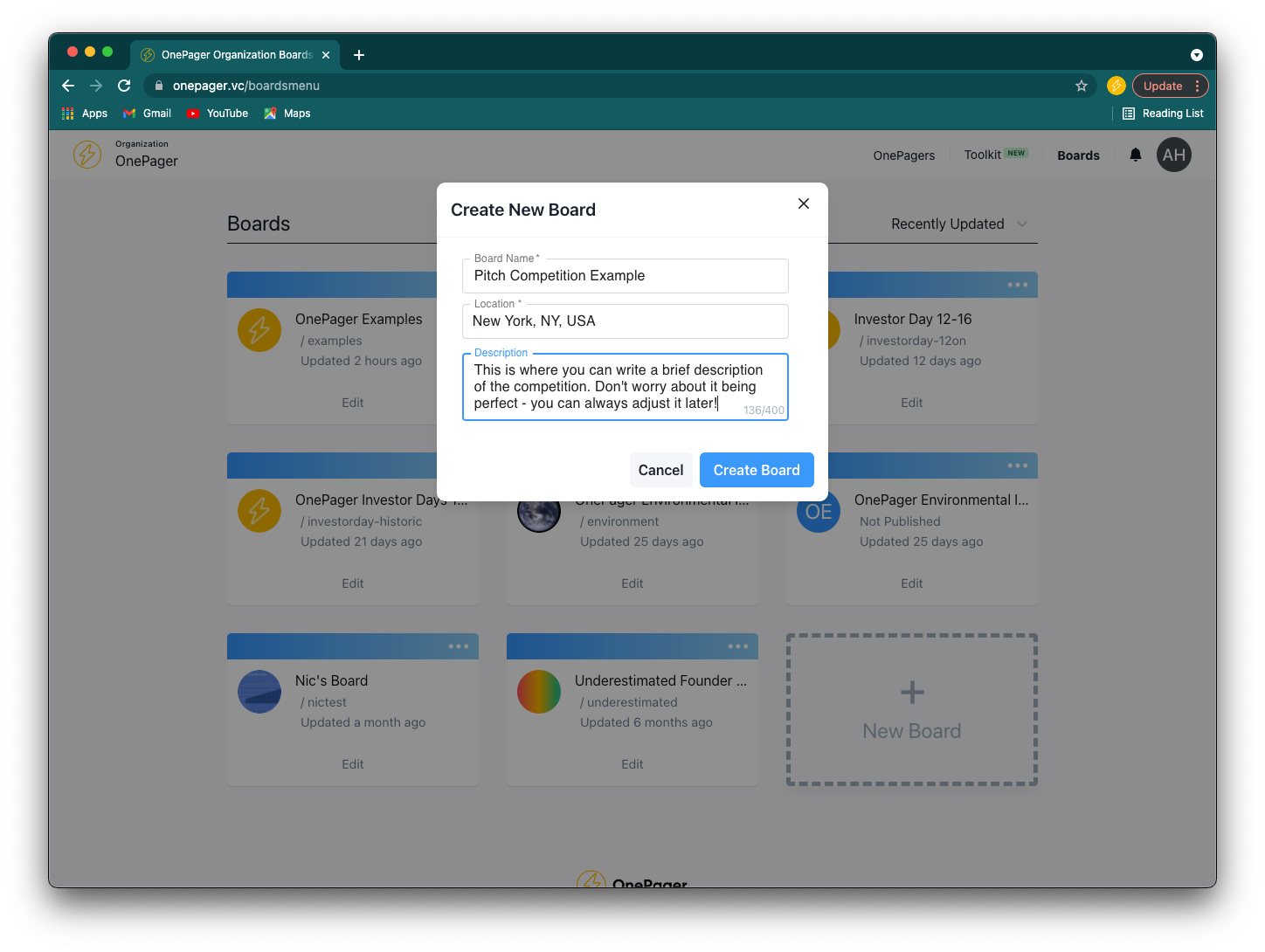Click into the Location field
1265x952 pixels.
(x=626, y=321)
